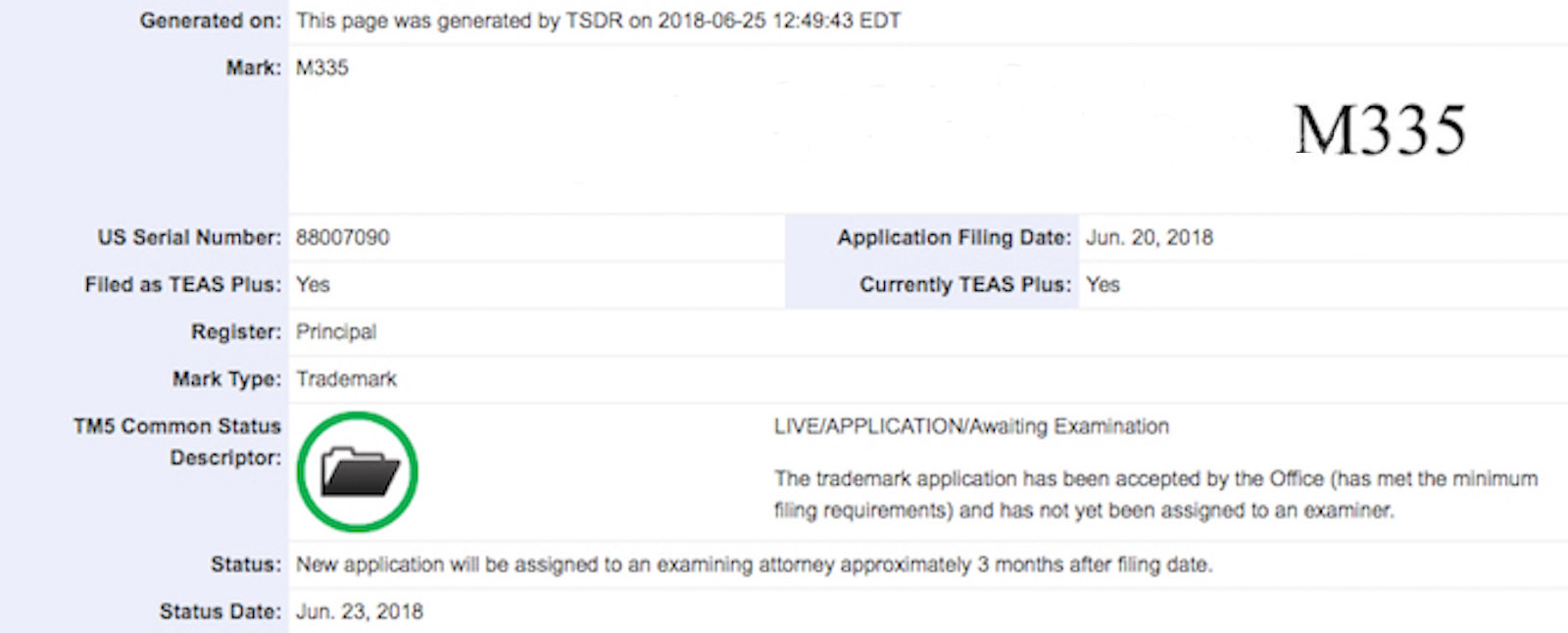Click the Mark Type label
The width and height of the screenshot is (1568, 633).
pyautogui.click(x=227, y=378)
